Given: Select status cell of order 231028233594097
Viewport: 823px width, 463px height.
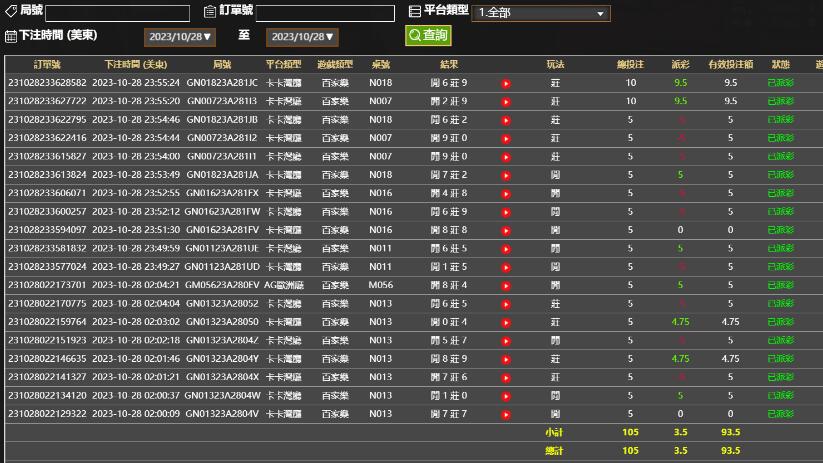Looking at the screenshot, I should point(780,230).
